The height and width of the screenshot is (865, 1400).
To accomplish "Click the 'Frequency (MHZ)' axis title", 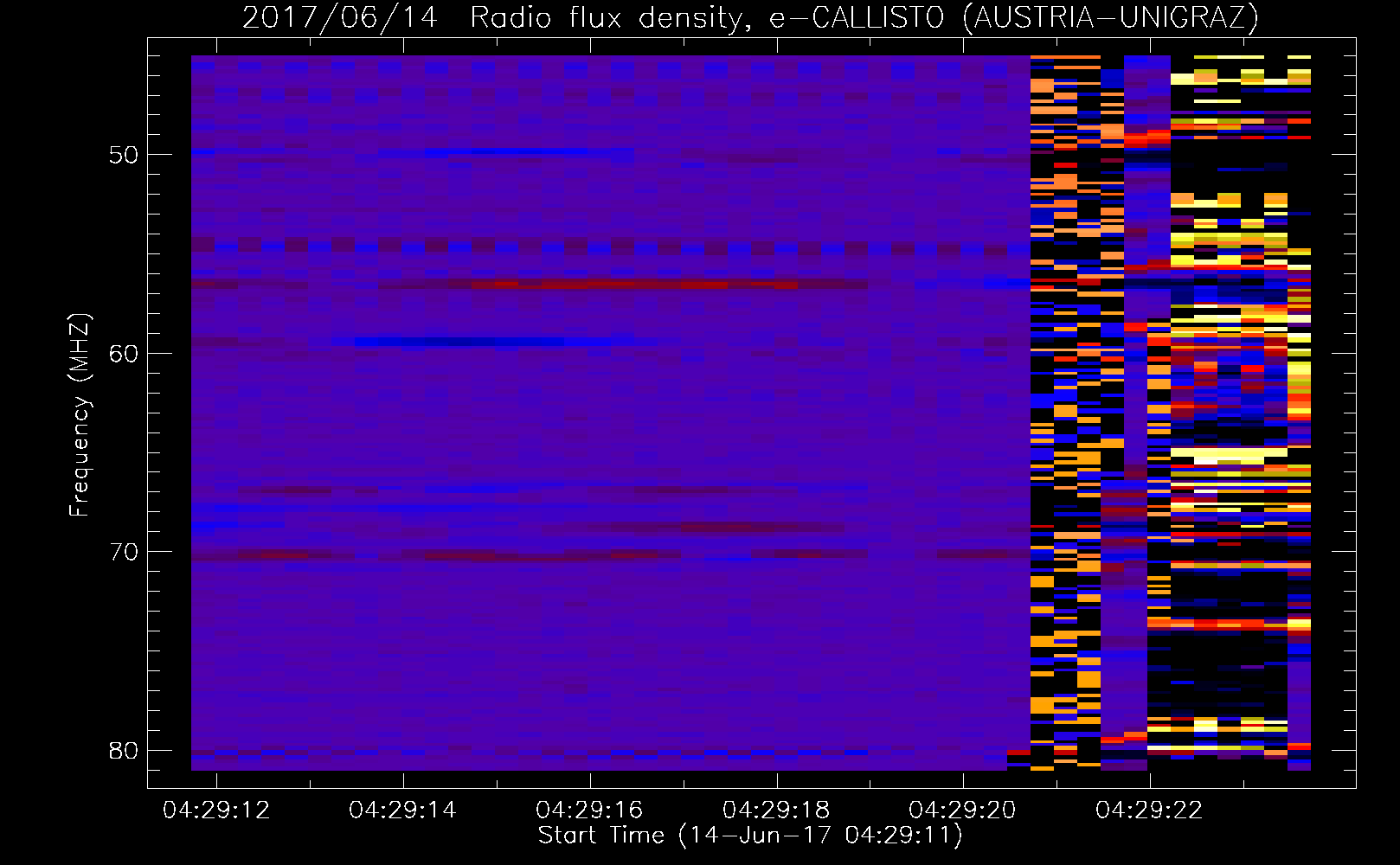I will (x=80, y=414).
